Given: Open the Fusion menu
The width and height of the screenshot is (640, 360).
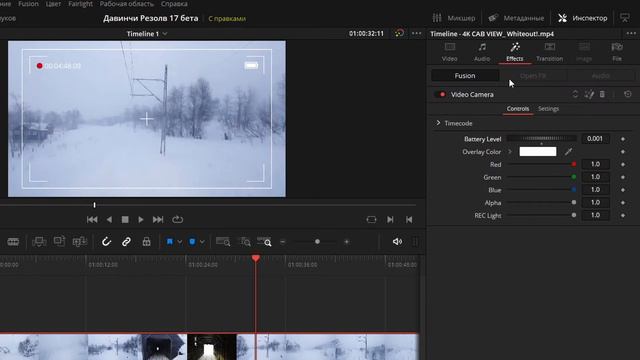Looking at the screenshot, I should tap(28, 4).
